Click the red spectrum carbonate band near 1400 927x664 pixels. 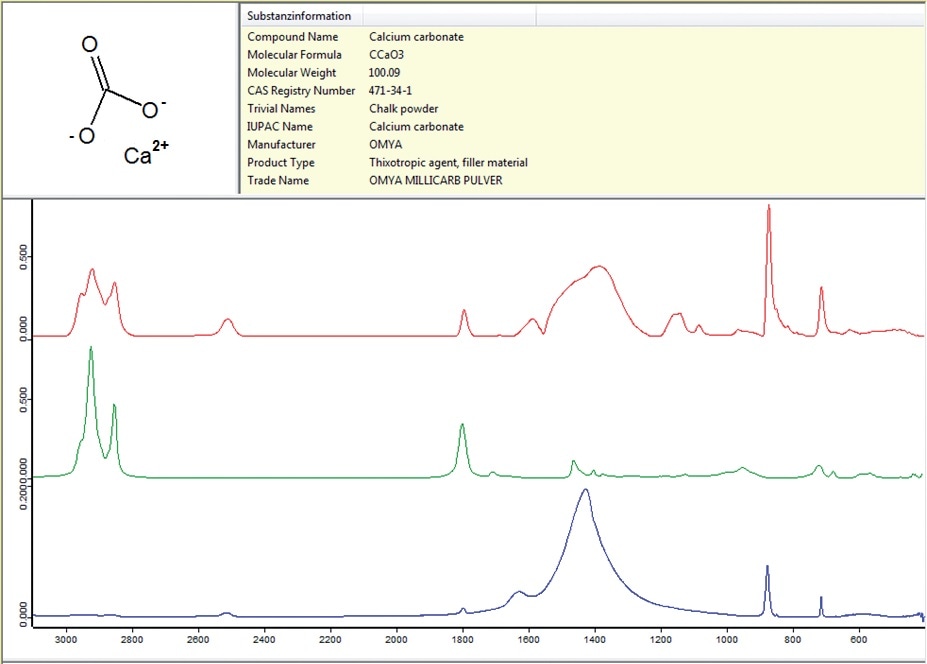(x=598, y=268)
